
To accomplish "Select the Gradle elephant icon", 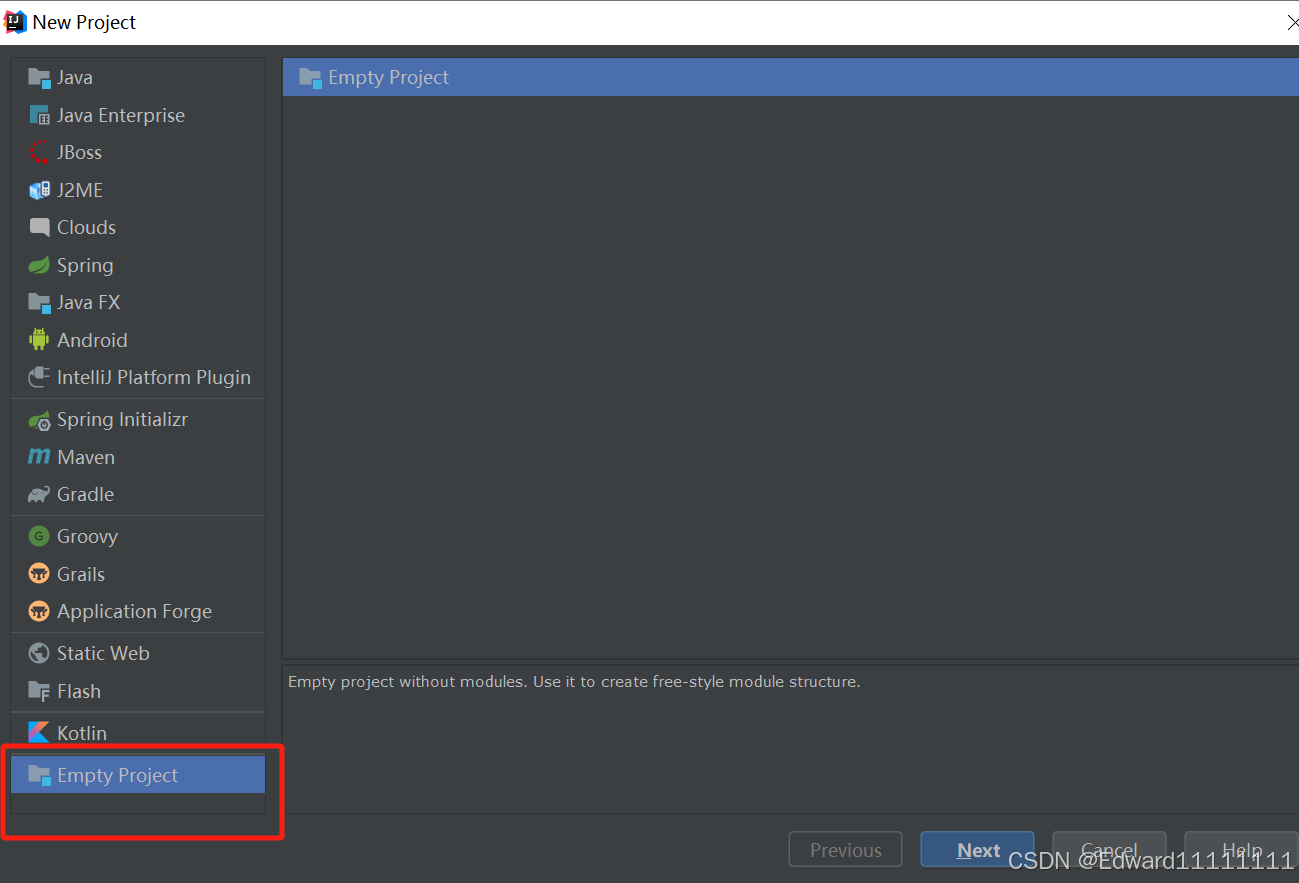I will click(x=39, y=494).
